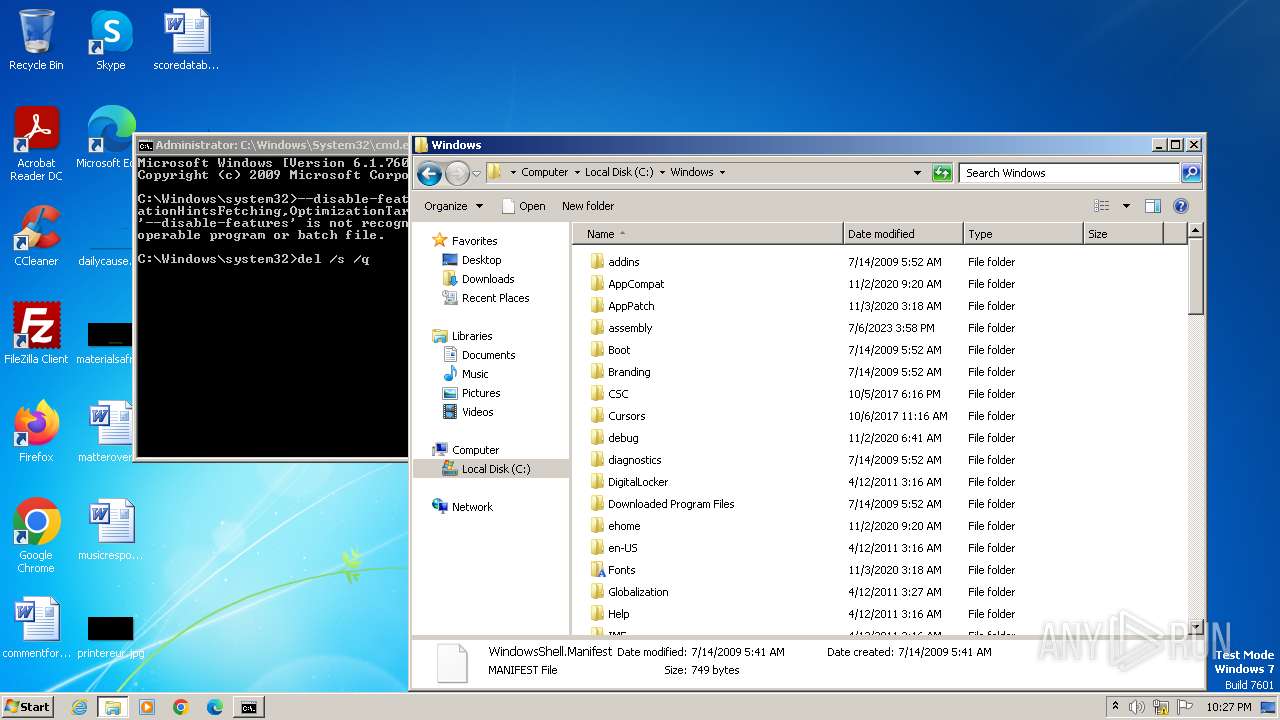
Task: Open the Organize dropdown menu
Action: tap(453, 206)
